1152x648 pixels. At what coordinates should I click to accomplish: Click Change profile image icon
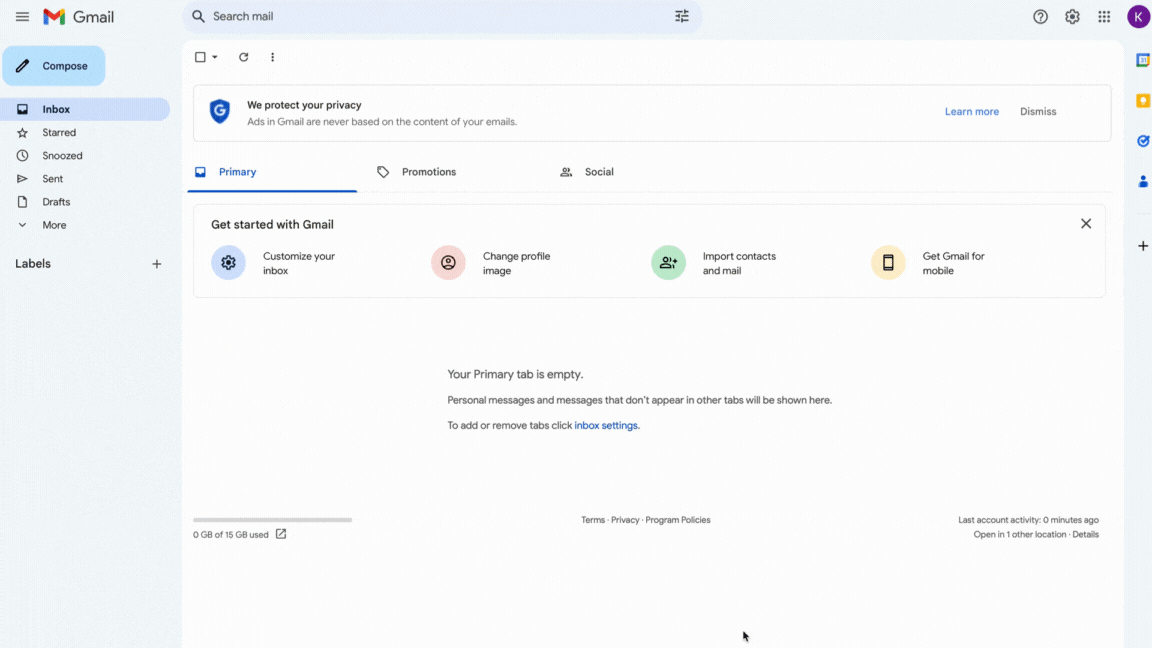448,262
